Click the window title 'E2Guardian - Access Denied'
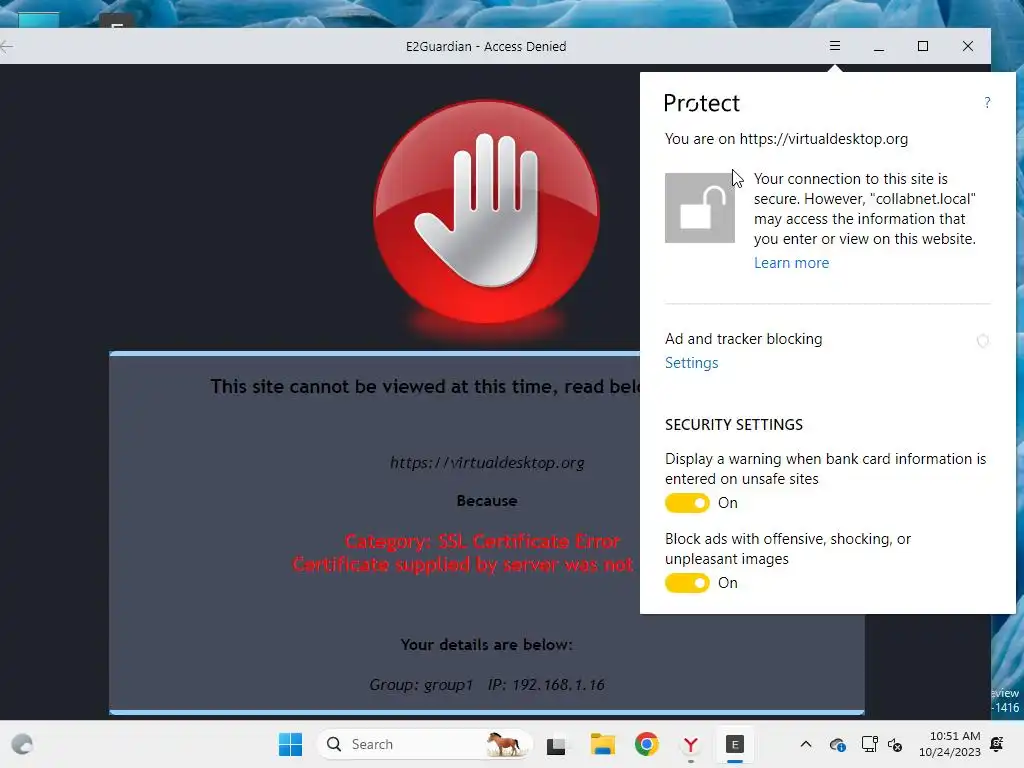Viewport: 1024px width, 768px height. point(486,46)
